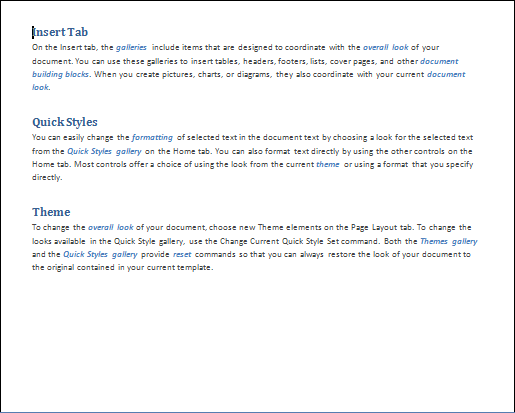Click the words 'Page Layout tab'
The image size is (515, 413).
382,227
